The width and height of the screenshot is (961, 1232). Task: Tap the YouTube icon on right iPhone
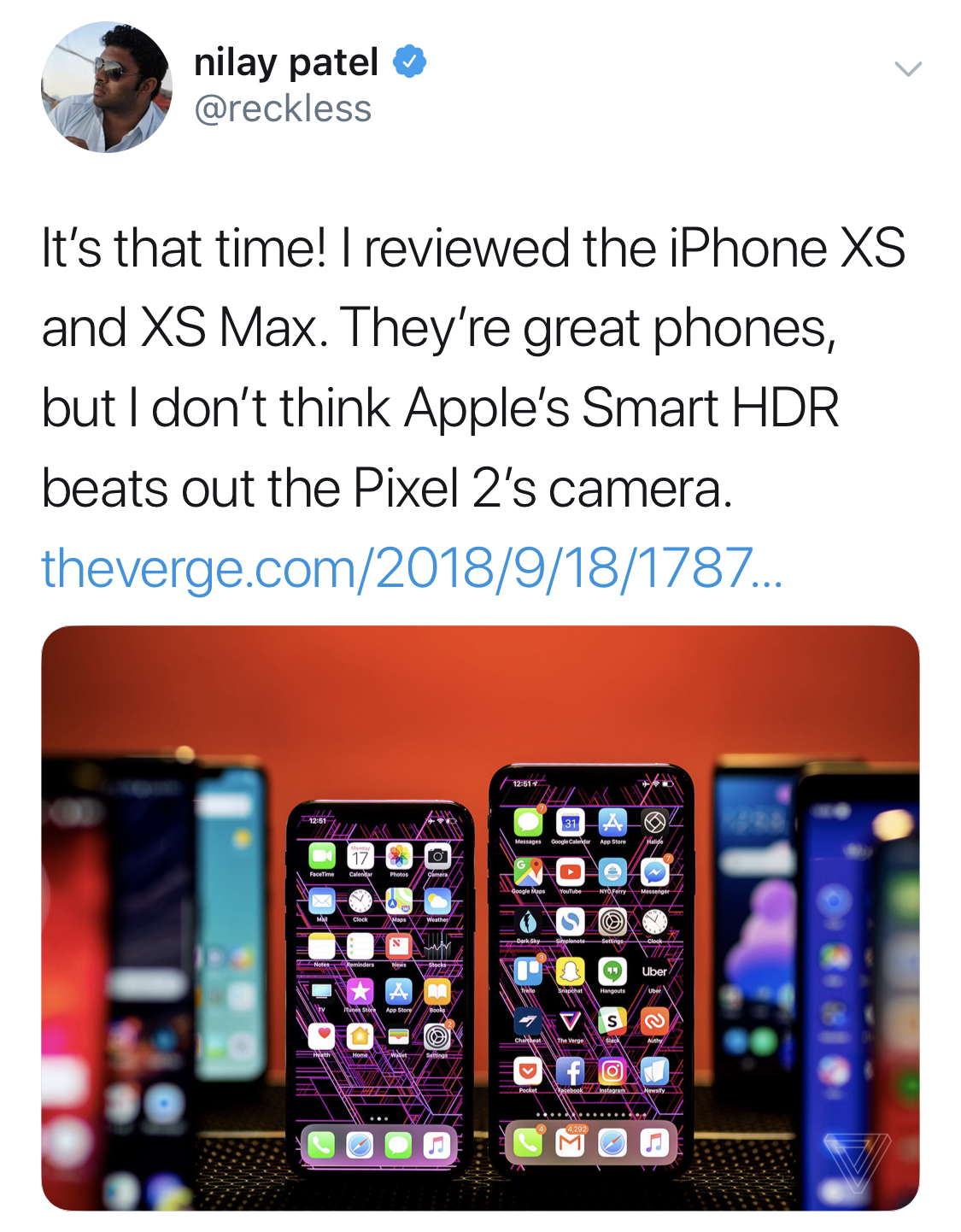570,872
